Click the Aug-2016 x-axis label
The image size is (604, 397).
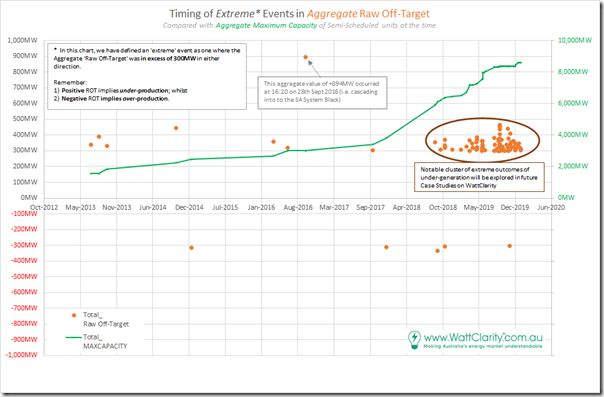point(298,207)
